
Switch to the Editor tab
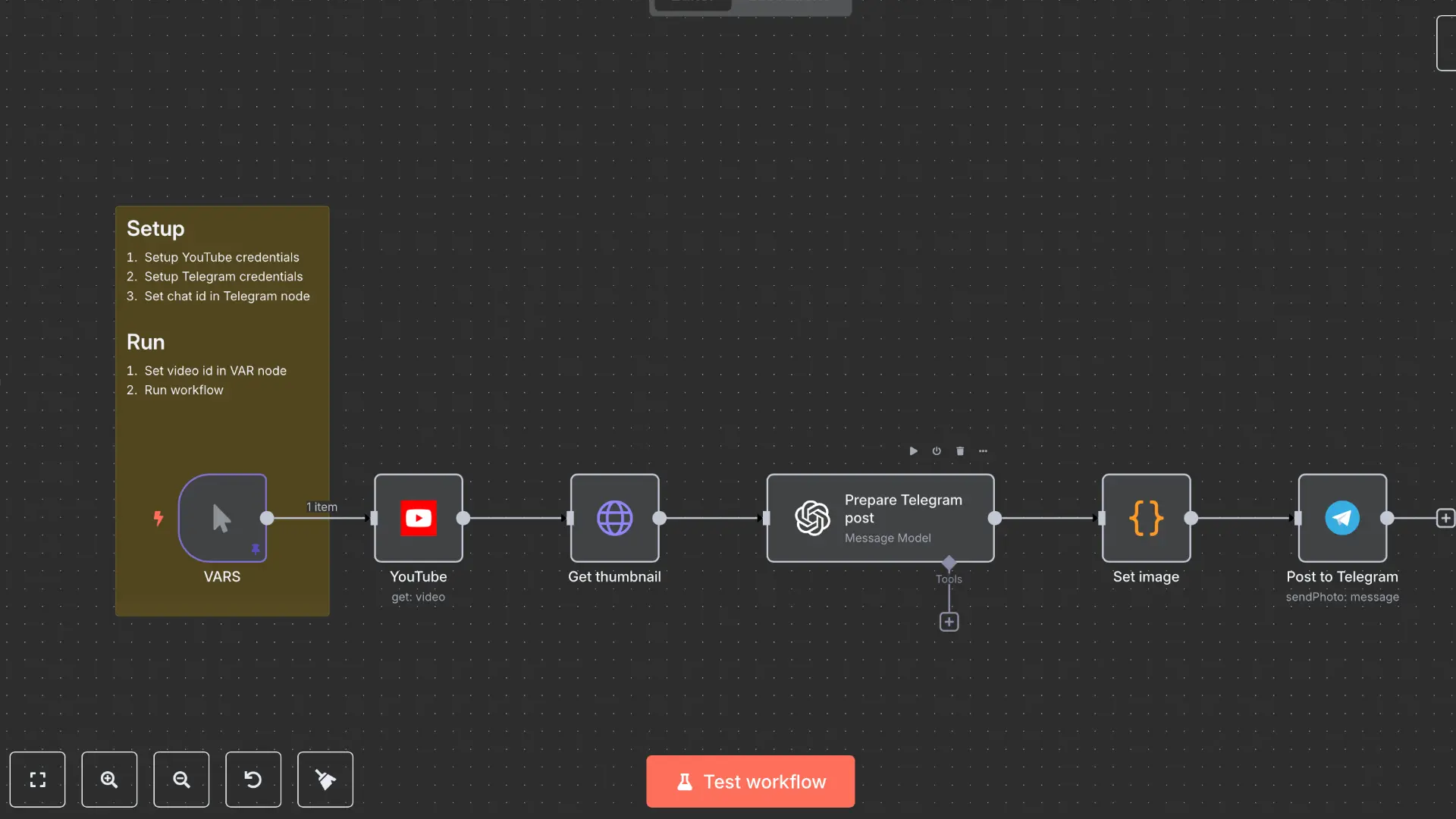pos(692,4)
